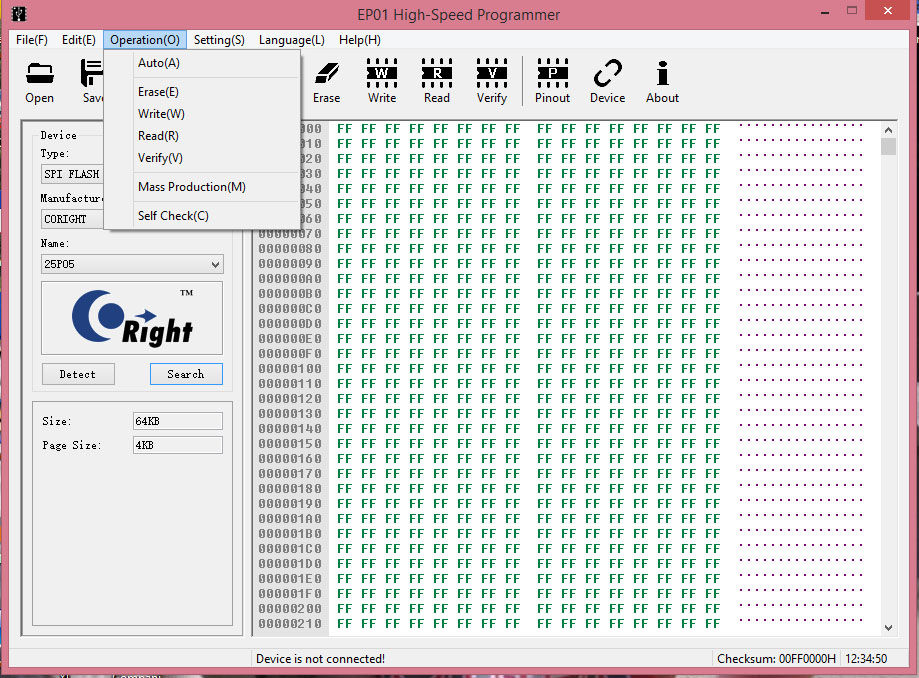Open the Language(L) menu
Viewport: 919px width, 678px height.
(x=292, y=40)
